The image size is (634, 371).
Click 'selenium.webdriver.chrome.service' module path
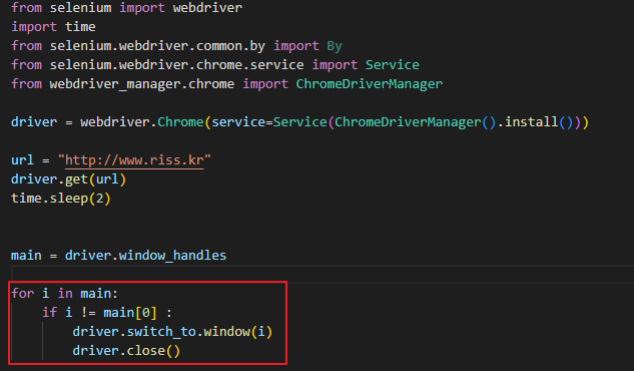[177, 65]
